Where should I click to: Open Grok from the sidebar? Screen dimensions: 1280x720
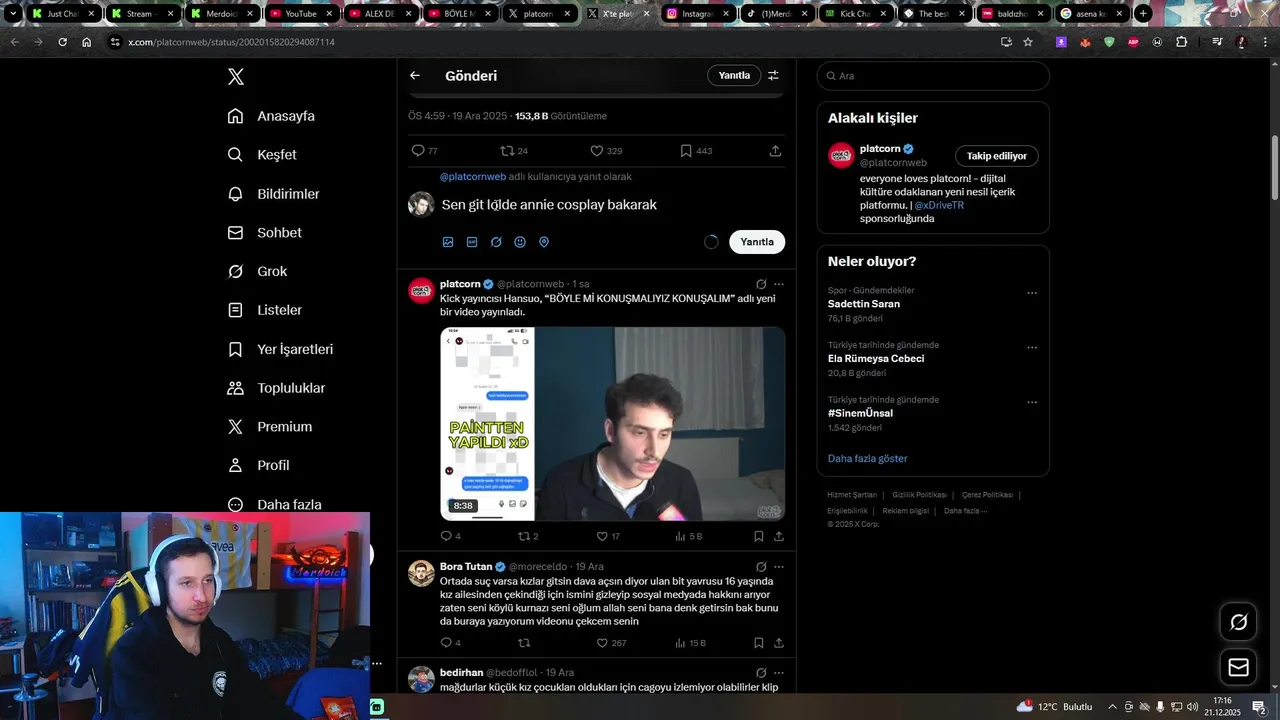tap(257, 271)
